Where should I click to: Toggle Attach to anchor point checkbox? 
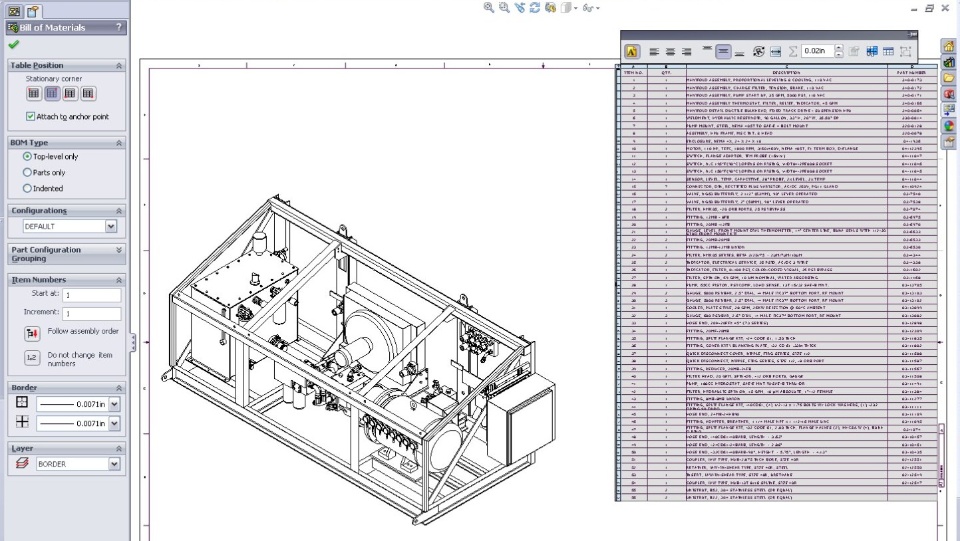tap(31, 117)
